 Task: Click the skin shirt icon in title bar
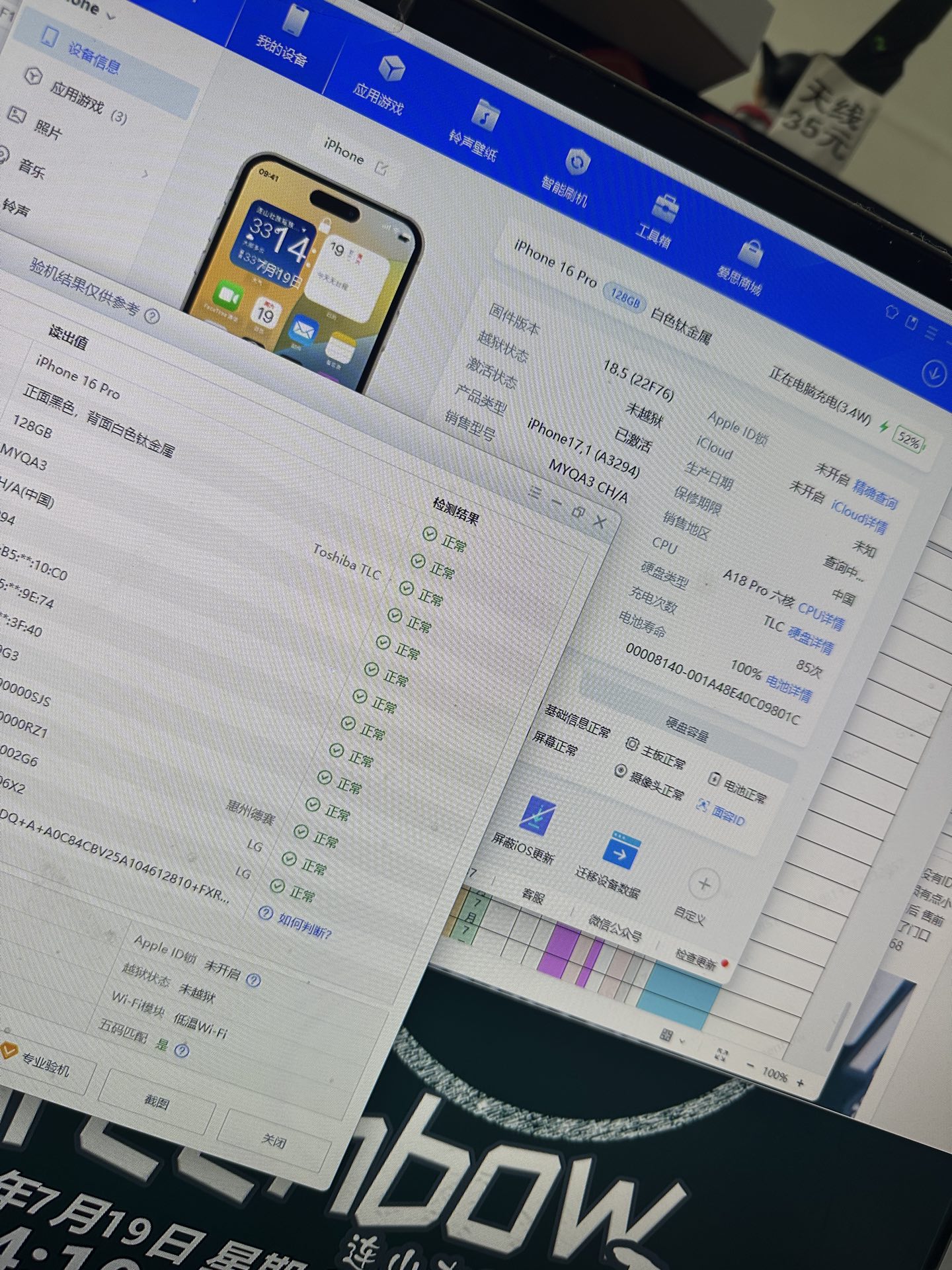point(892,312)
